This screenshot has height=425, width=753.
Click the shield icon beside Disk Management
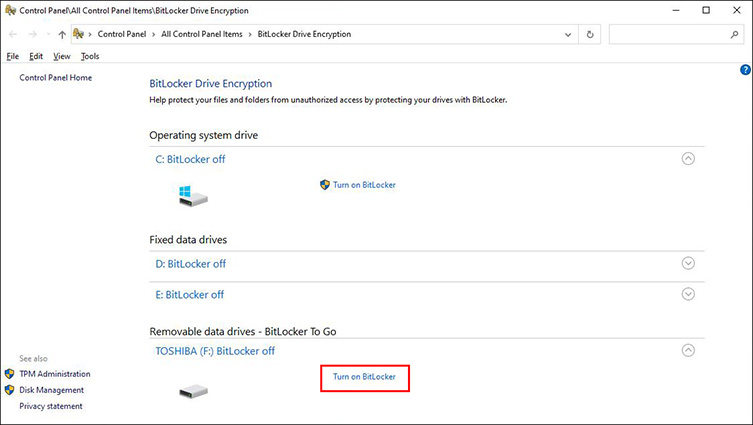(x=10, y=390)
